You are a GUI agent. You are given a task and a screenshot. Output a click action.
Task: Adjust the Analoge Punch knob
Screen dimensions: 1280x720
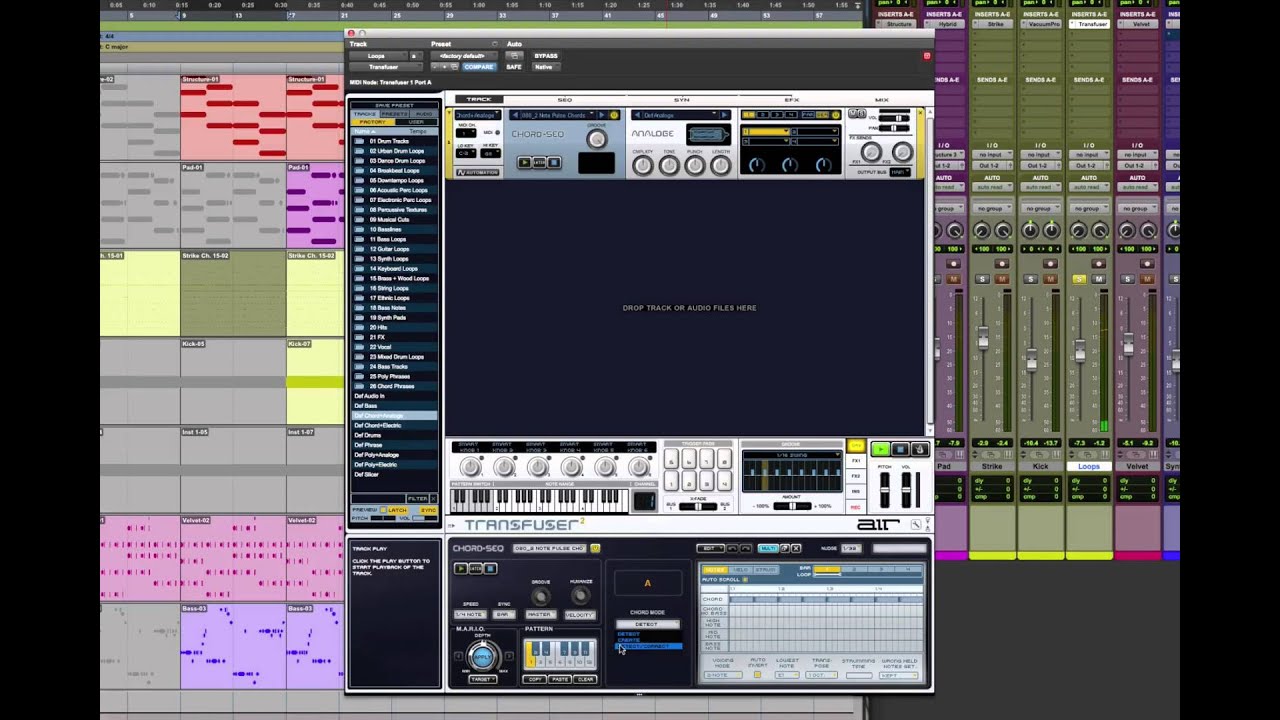click(x=694, y=166)
